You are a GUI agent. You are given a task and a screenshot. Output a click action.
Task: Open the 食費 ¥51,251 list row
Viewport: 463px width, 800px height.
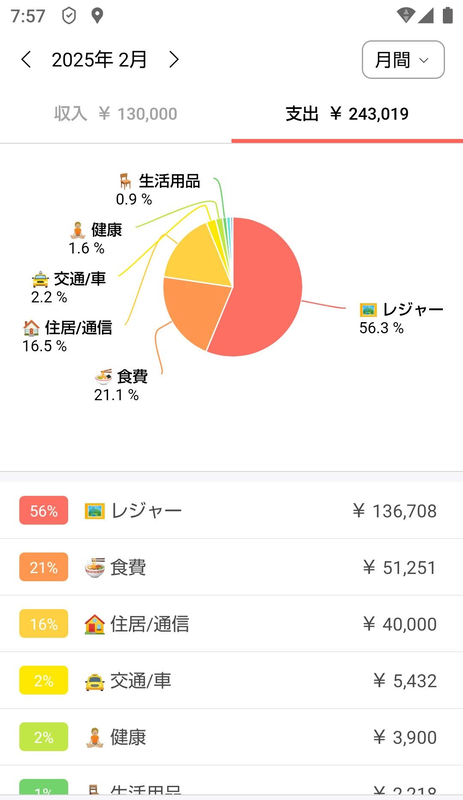coord(231,567)
